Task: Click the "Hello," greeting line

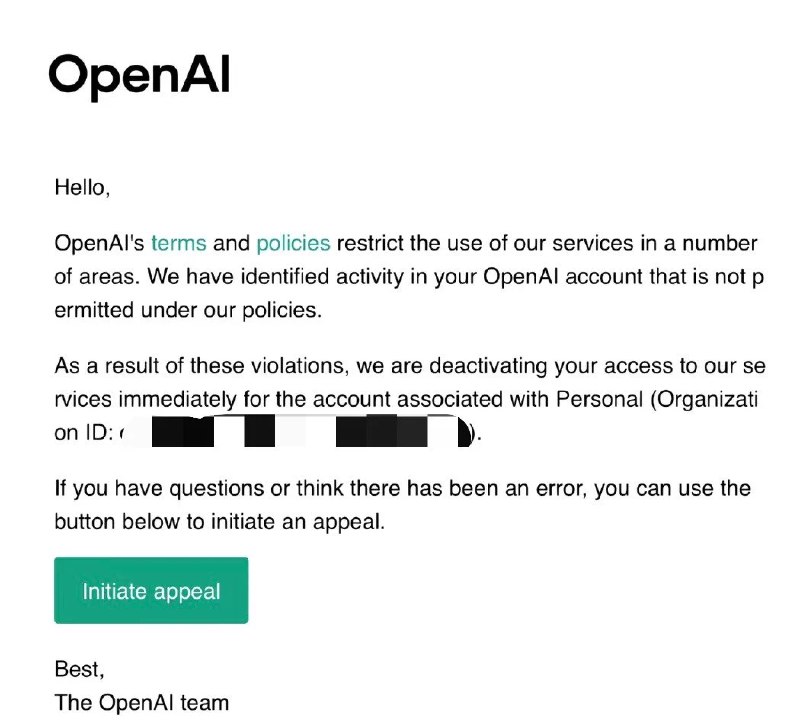Action: (x=82, y=187)
